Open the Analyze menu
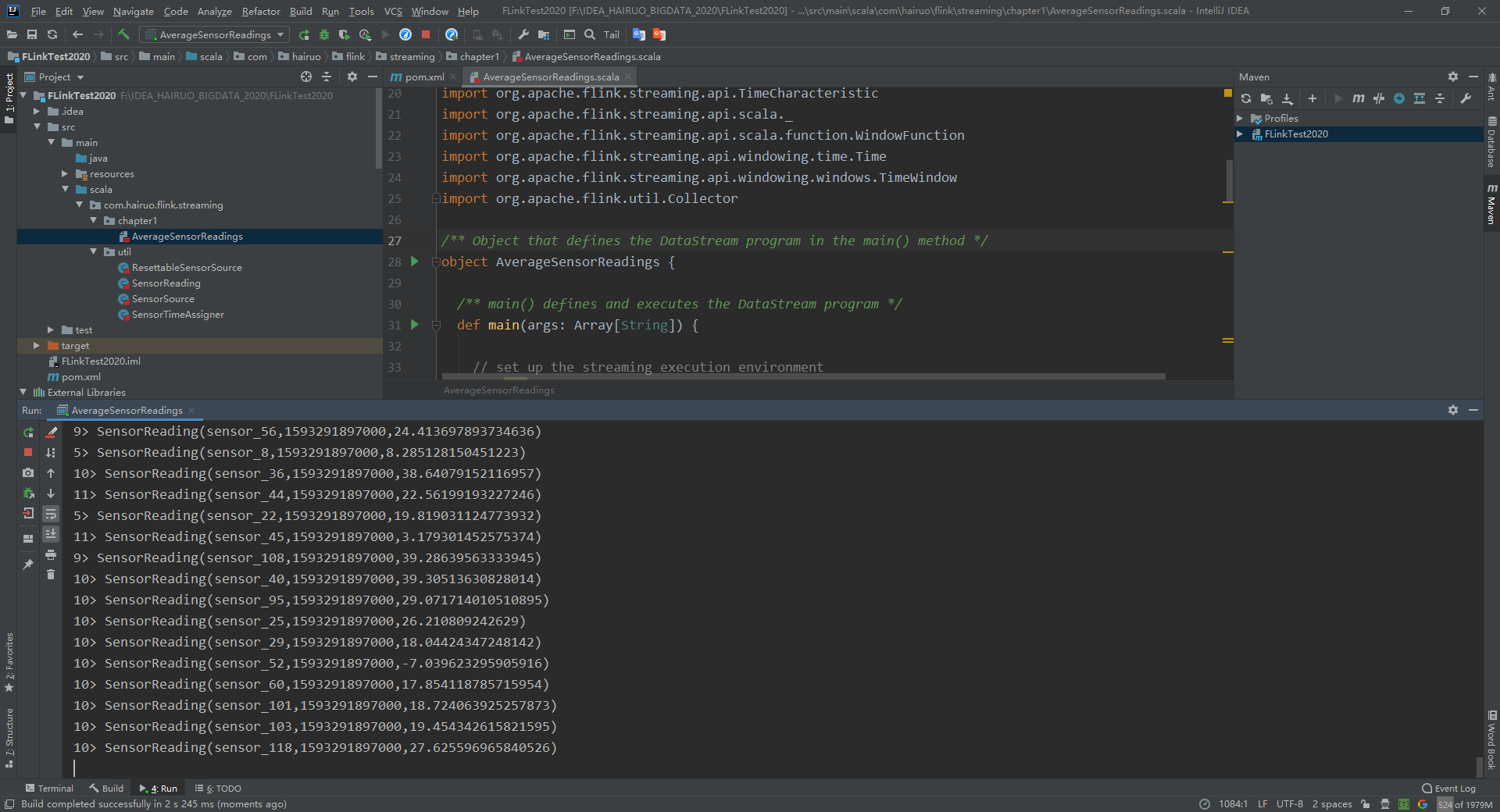Screen dimensions: 1500x812 (214, 11)
